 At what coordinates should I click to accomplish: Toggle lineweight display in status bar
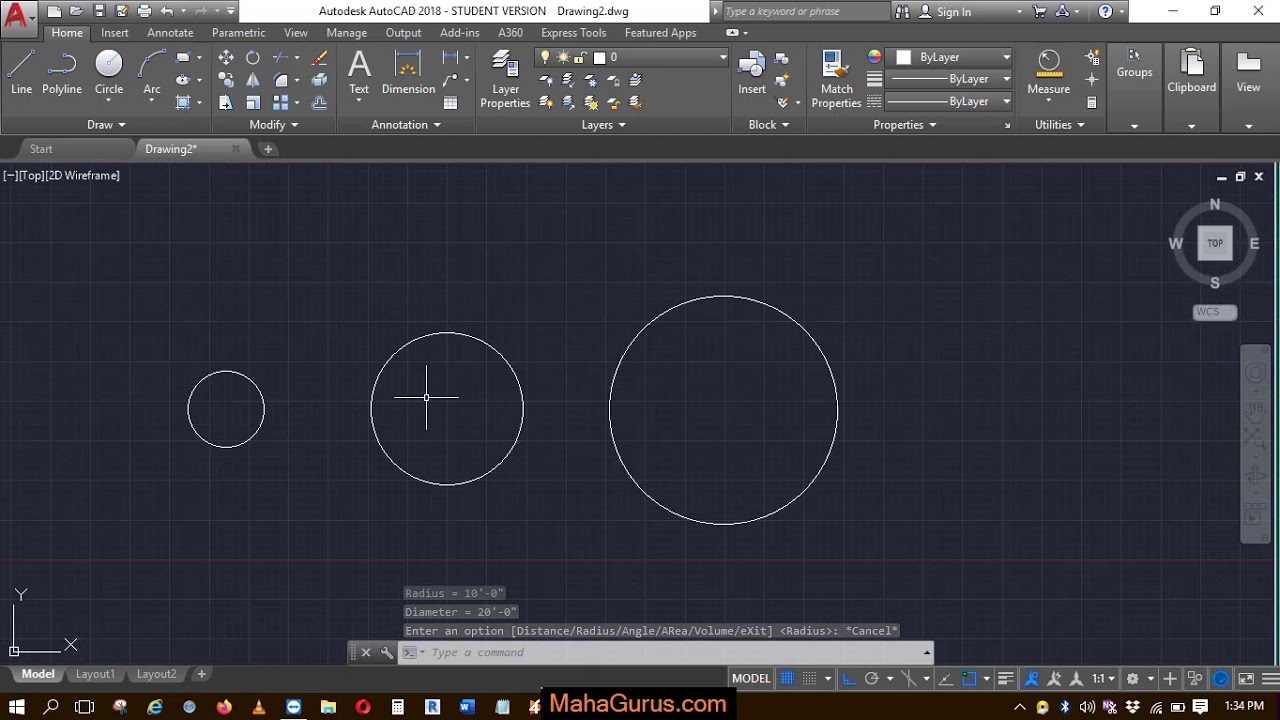point(1006,678)
